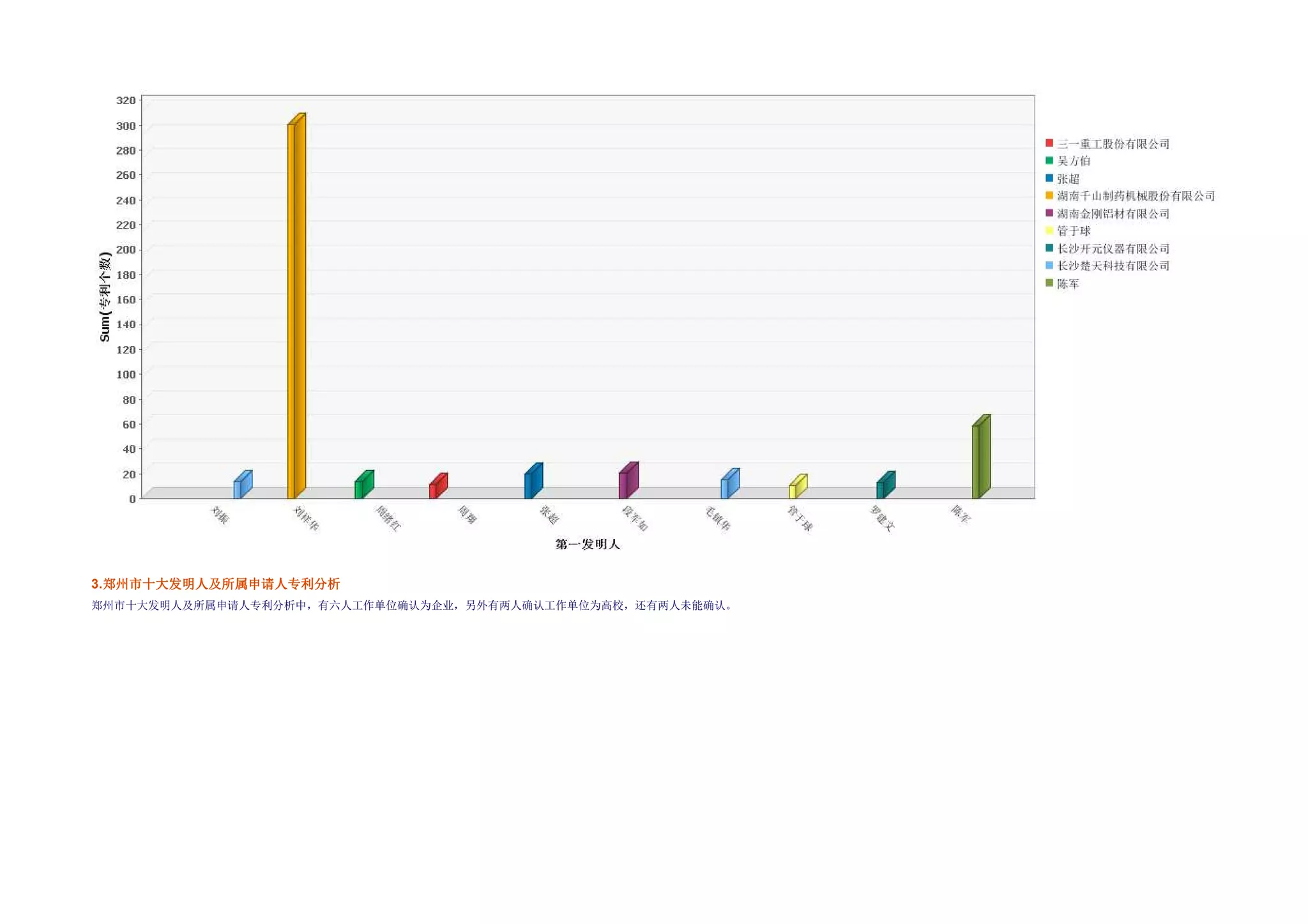
Task: Click legend text 长沙开元仪器有限公司
Action: point(1113,248)
